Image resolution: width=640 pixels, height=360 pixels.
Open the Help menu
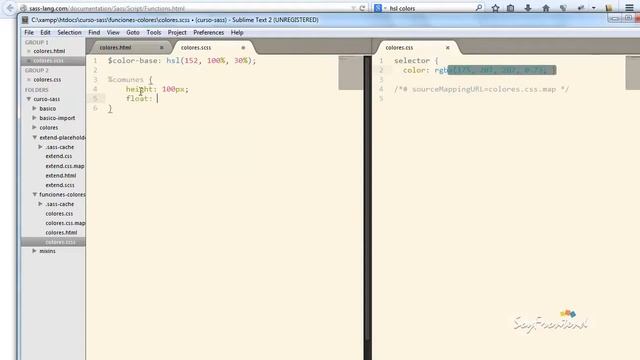coord(237,33)
